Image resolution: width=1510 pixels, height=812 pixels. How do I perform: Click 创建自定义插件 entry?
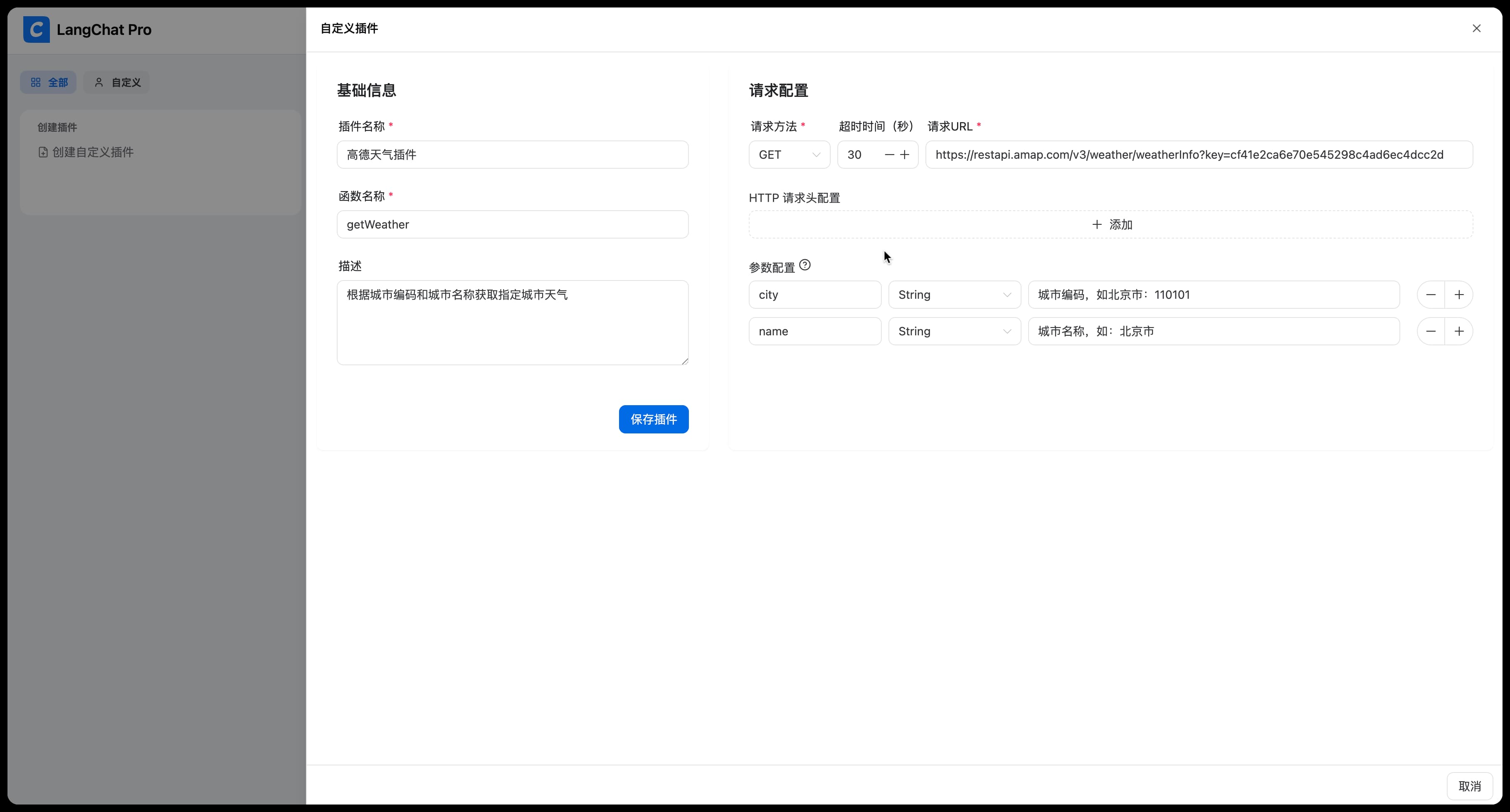tap(86, 153)
